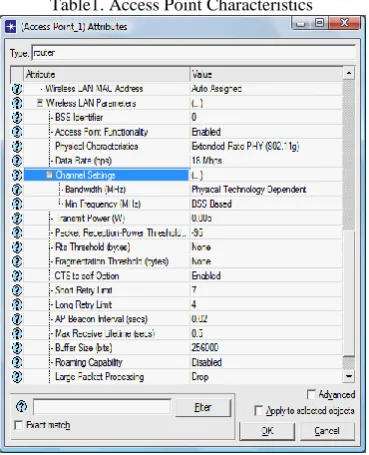Click the Attributes window title icon
Image resolution: width=369 pixels, height=455 pixels.
click(x=11, y=27)
